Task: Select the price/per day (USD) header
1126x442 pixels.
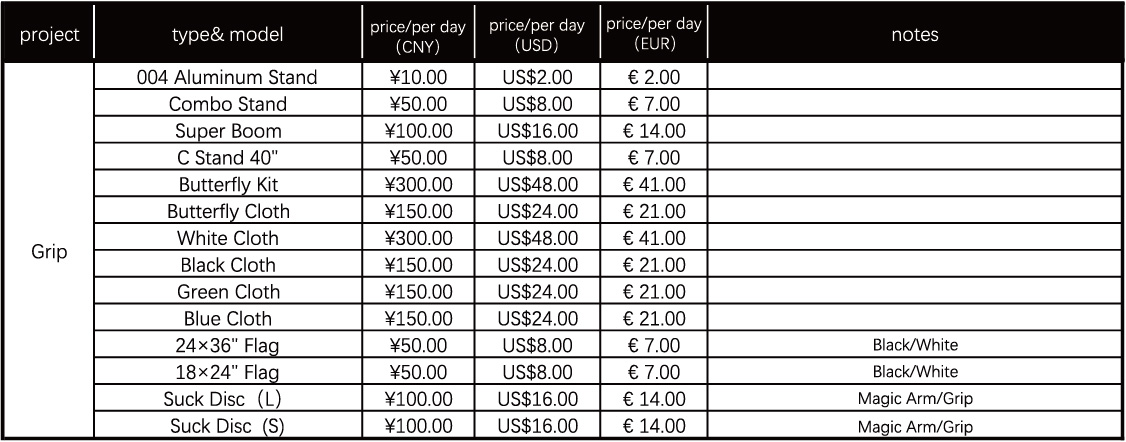Action: 537,34
